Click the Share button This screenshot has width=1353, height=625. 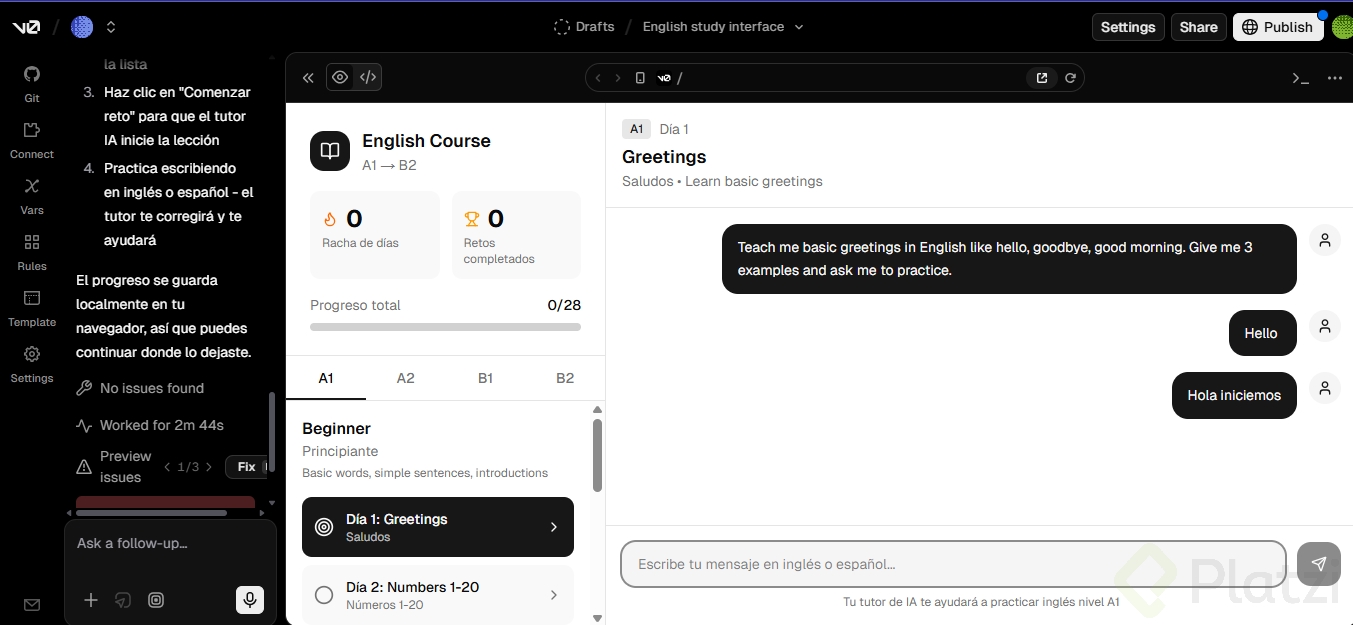[1198, 27]
